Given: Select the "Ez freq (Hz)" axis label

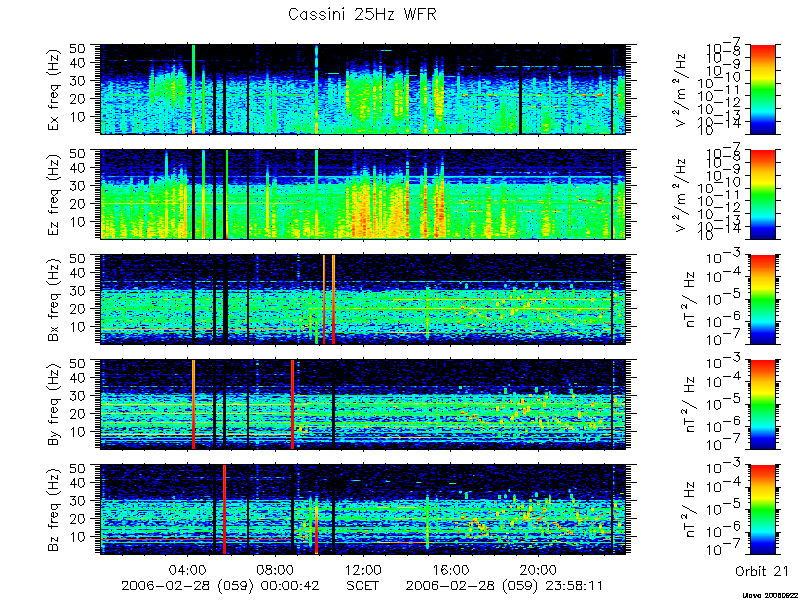Looking at the screenshot, I should (x=55, y=194).
